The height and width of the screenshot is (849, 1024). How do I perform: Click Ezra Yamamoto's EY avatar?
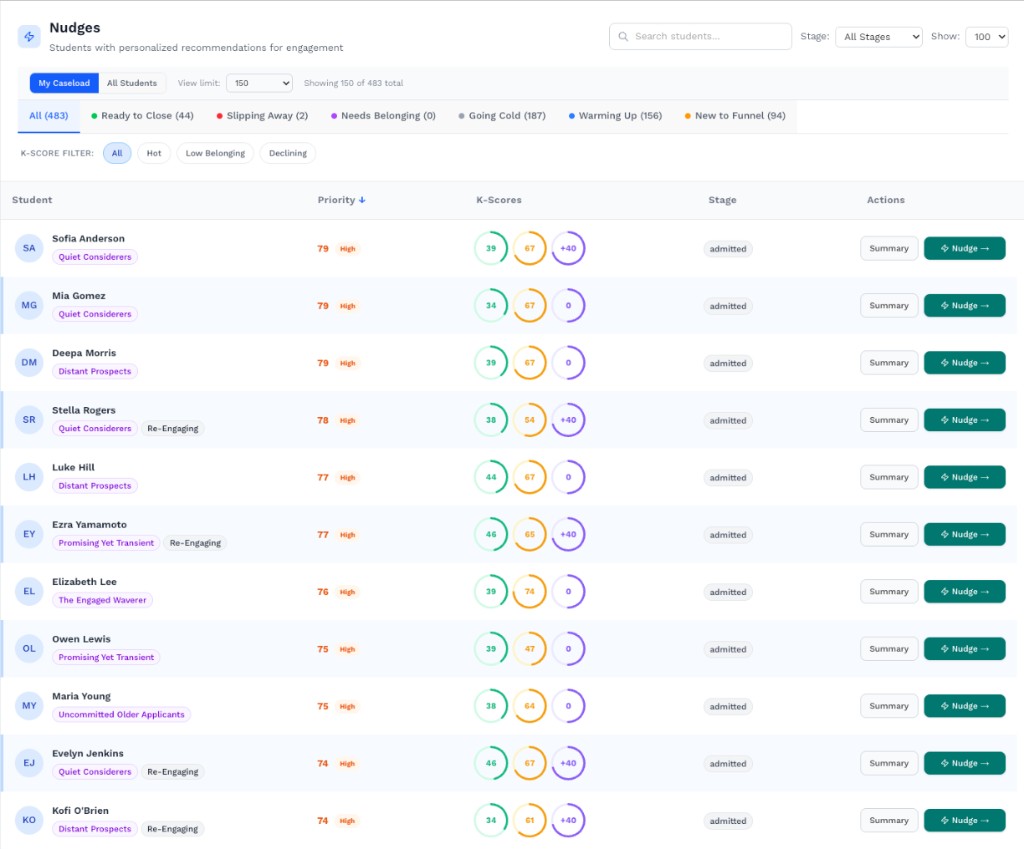[x=29, y=534]
